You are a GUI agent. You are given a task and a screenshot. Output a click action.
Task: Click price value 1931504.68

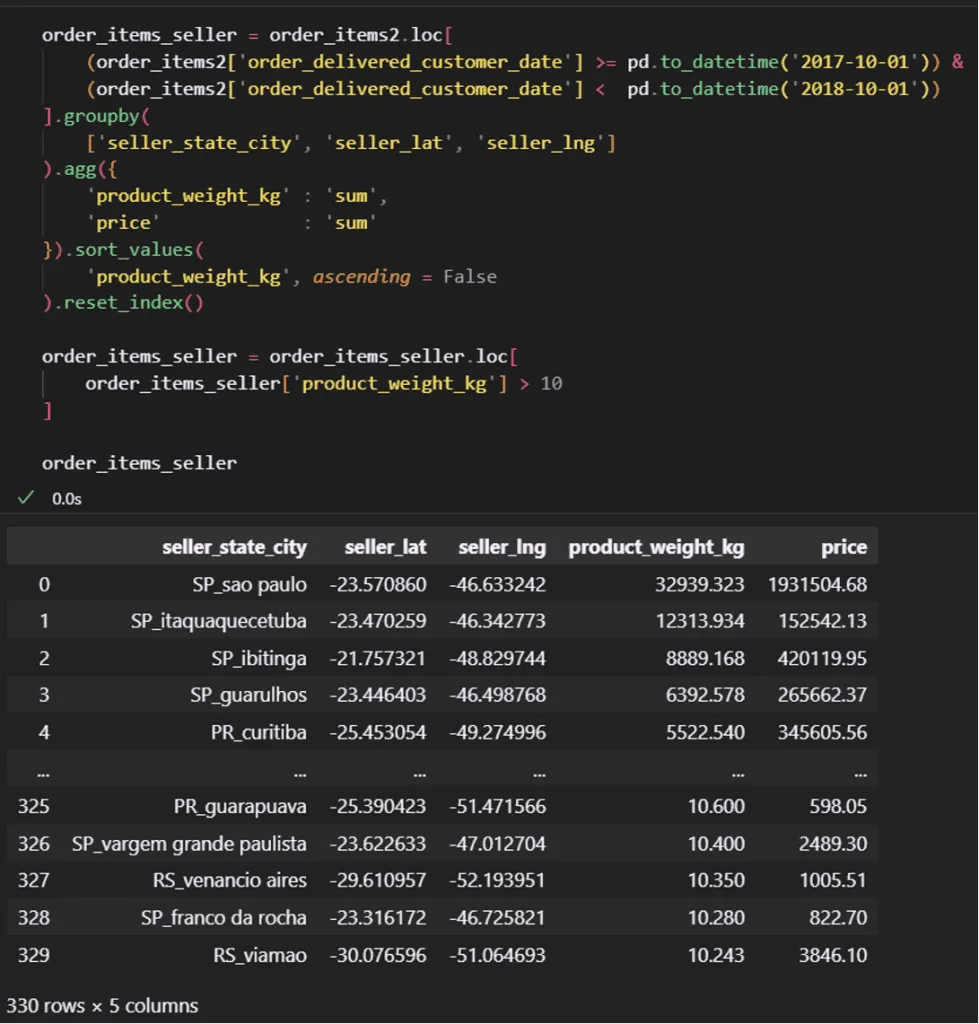tap(818, 584)
